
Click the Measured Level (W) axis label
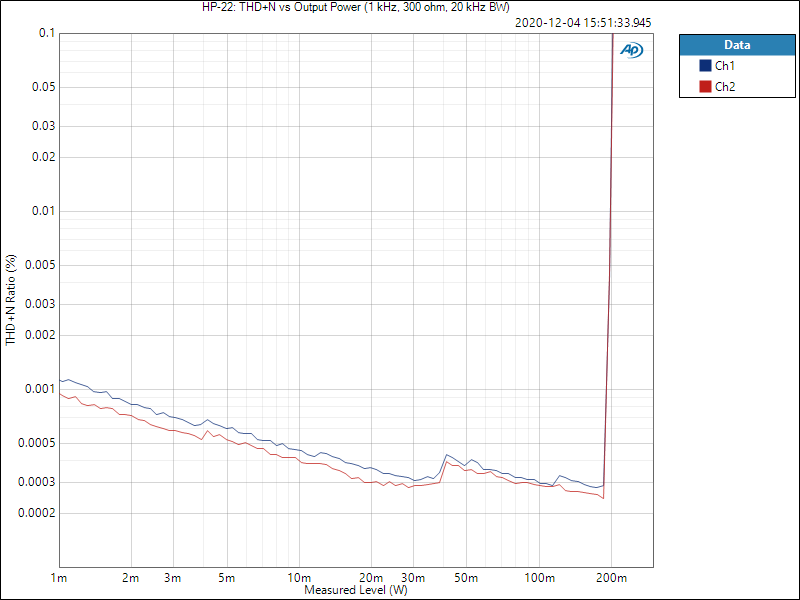click(356, 590)
